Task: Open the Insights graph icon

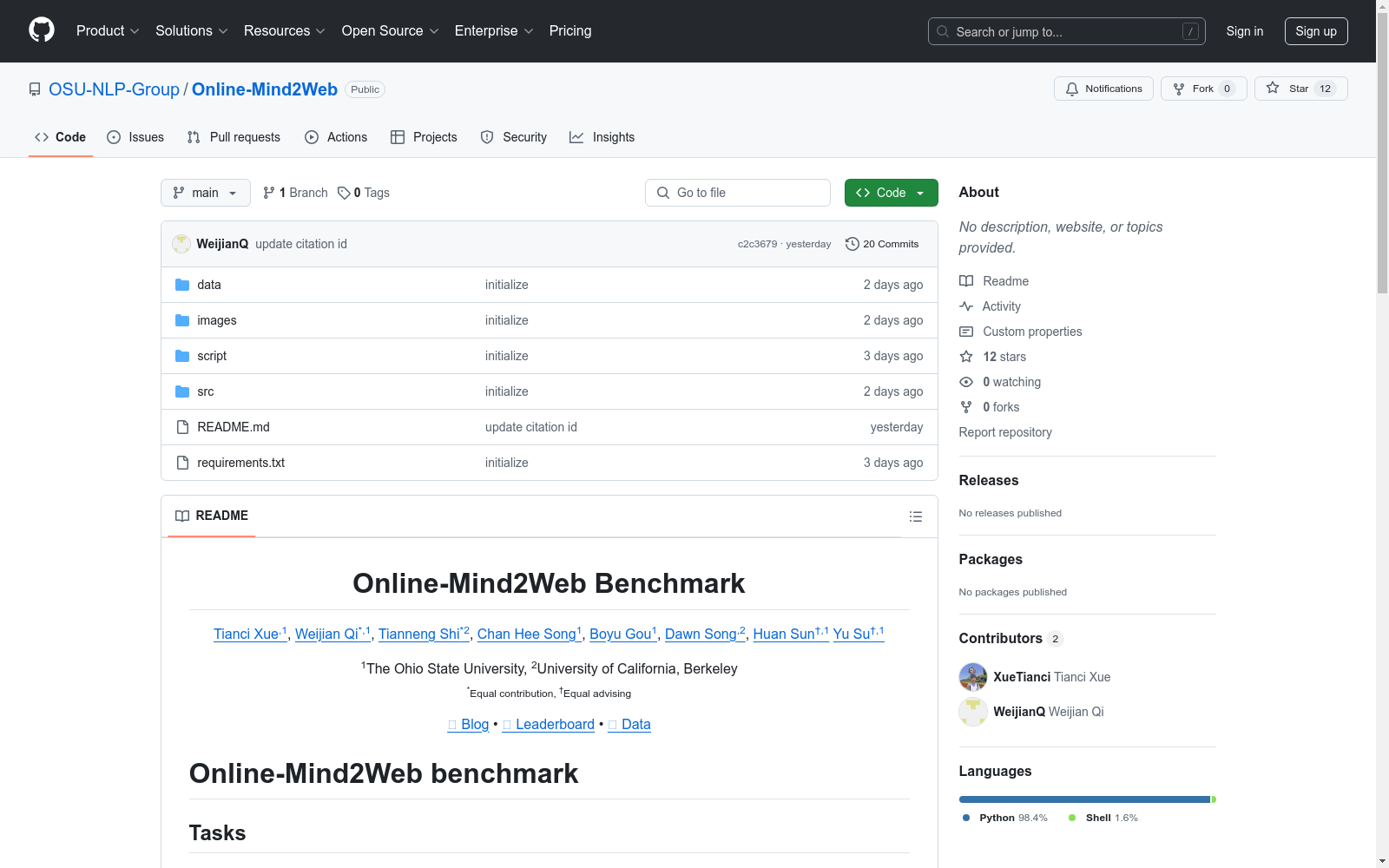Action: click(576, 136)
